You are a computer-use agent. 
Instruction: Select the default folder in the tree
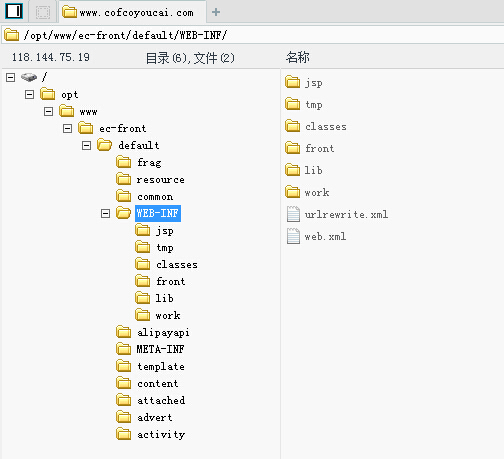(x=139, y=146)
